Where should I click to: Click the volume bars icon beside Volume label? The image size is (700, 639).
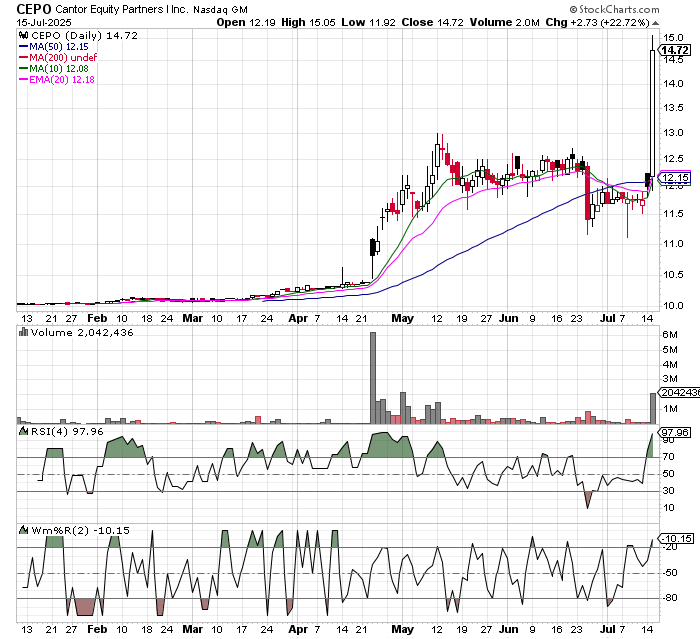[23, 332]
